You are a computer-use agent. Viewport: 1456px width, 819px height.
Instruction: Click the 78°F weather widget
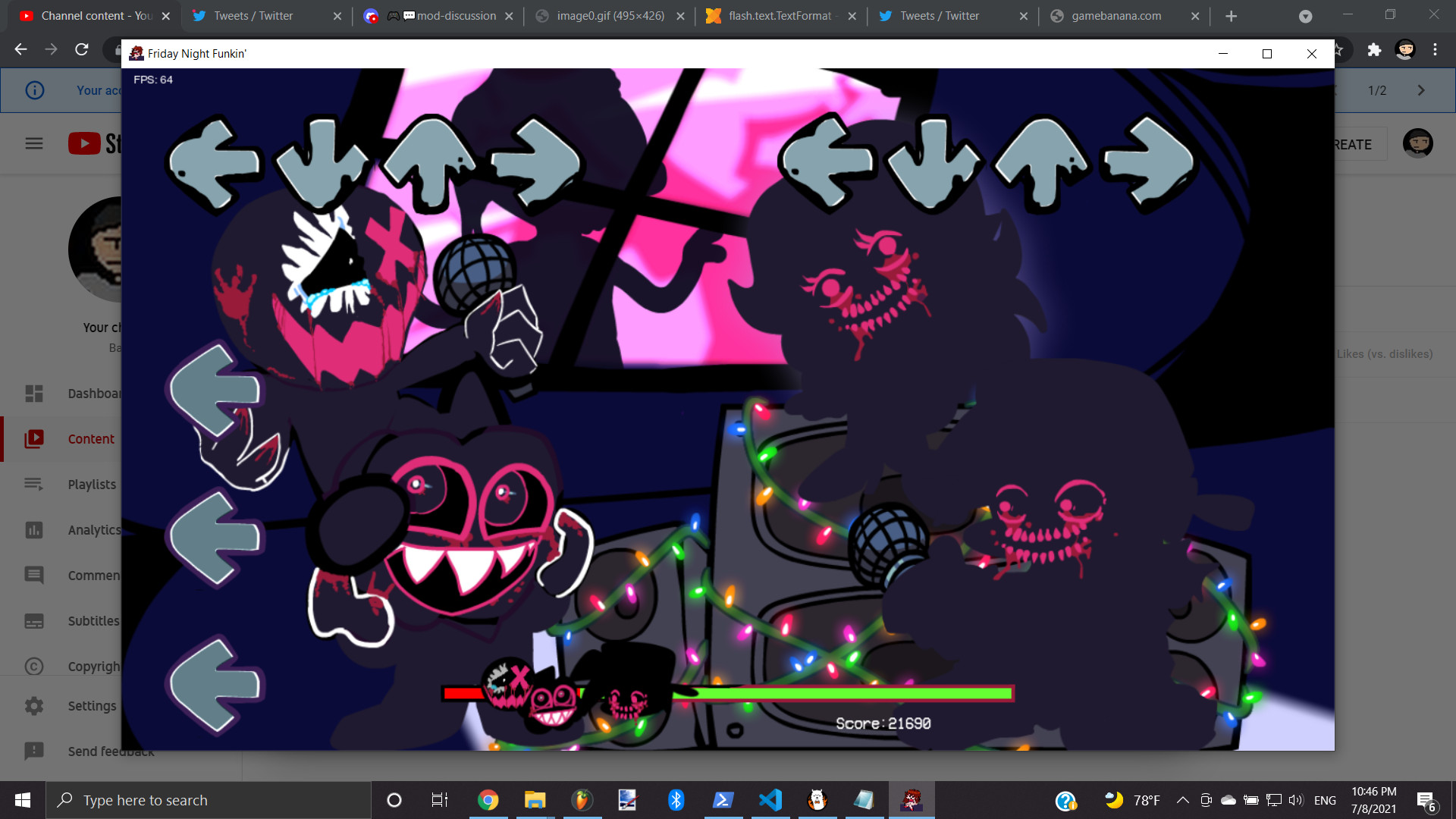(x=1133, y=800)
